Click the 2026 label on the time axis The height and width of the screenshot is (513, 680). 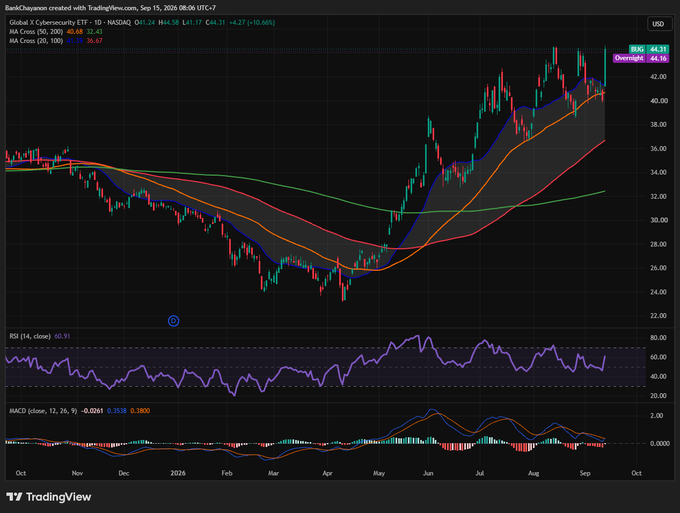[178, 473]
